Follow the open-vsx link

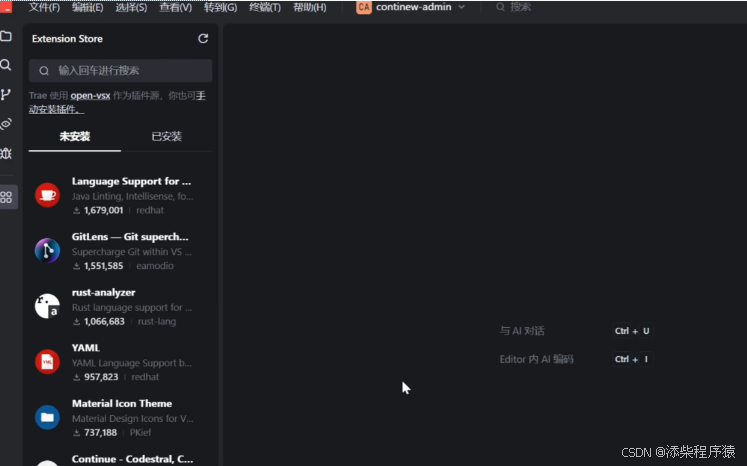tap(90, 95)
